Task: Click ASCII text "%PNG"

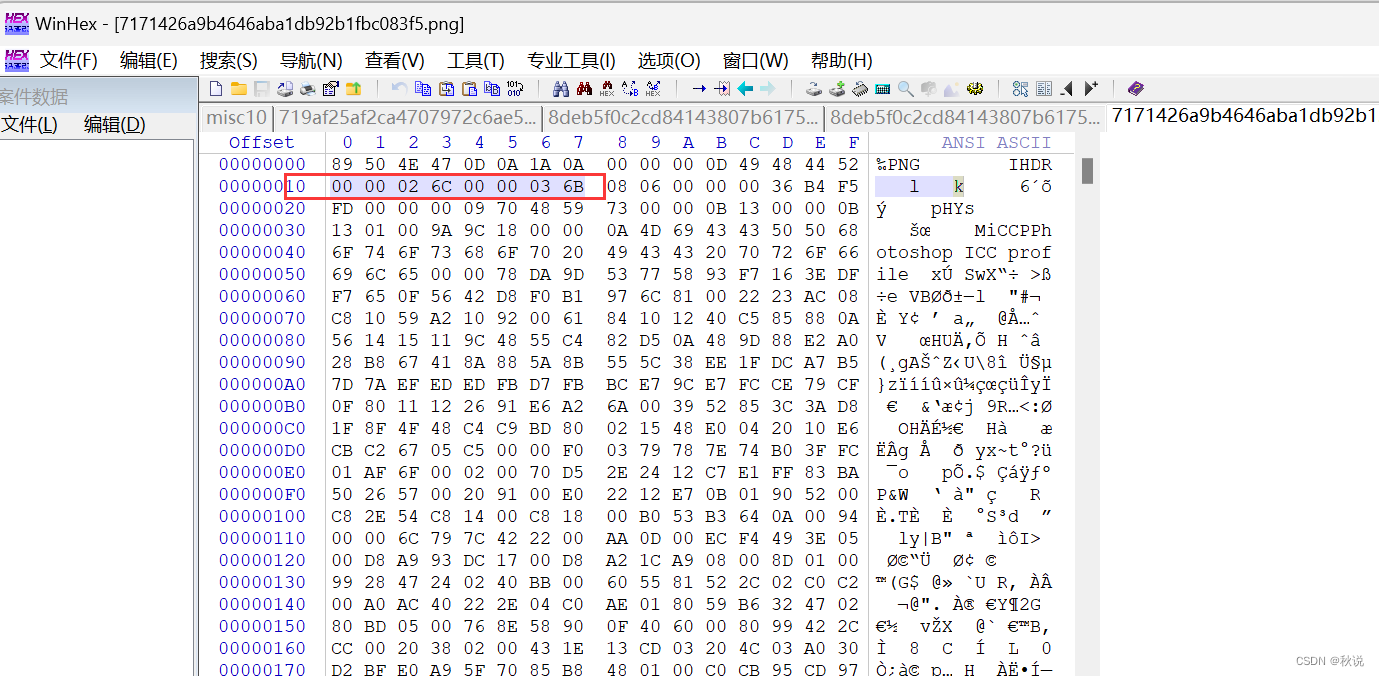Action: [x=898, y=164]
